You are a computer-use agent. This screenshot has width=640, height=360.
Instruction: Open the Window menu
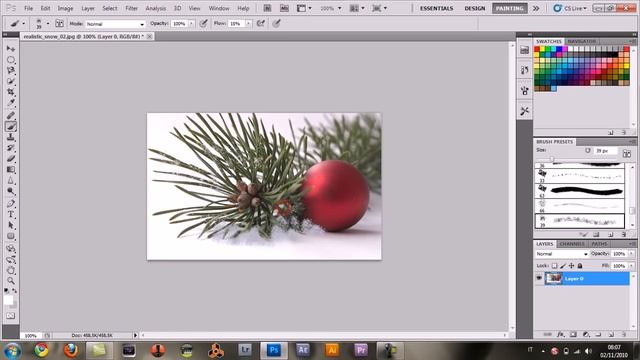point(219,8)
